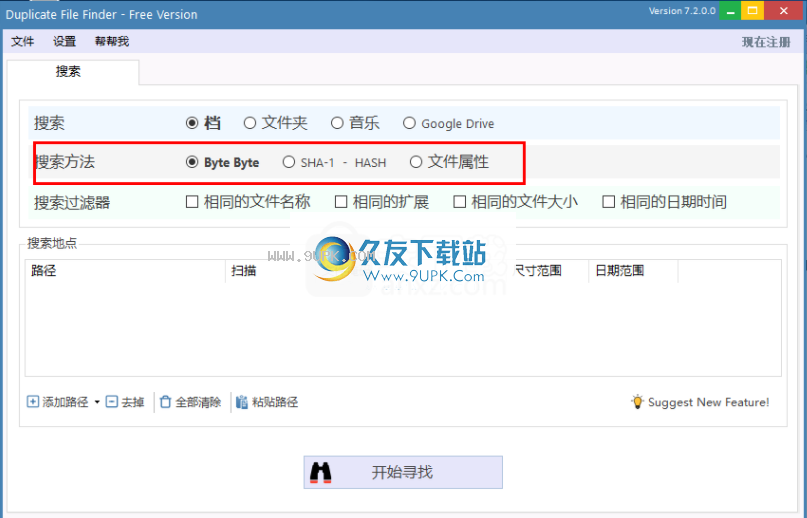This screenshot has width=807, height=518.
Task: Open the 设置 menu
Action: click(x=64, y=41)
